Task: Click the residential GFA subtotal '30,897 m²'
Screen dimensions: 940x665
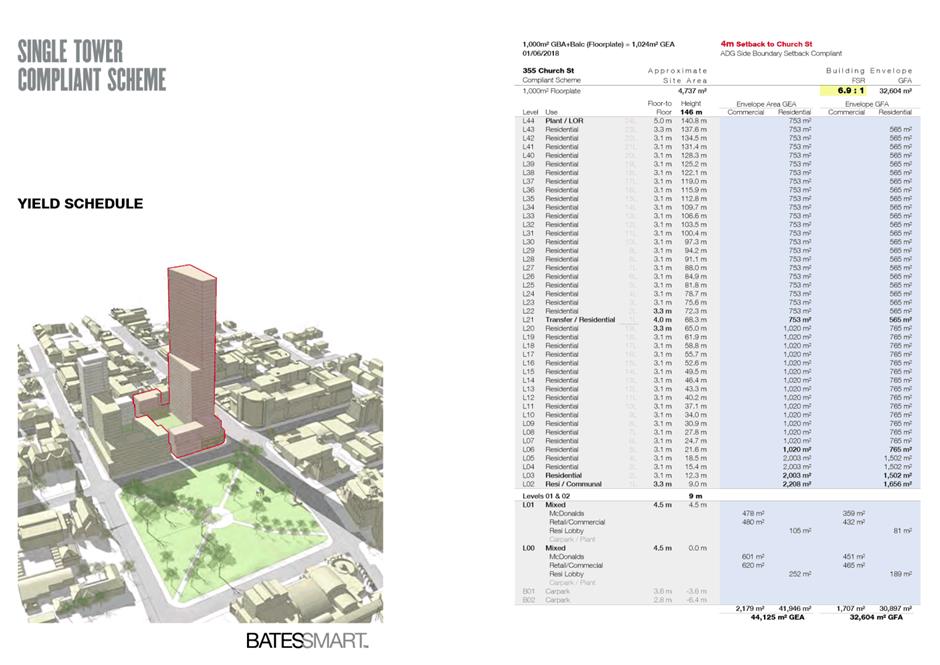Action: 896,609
